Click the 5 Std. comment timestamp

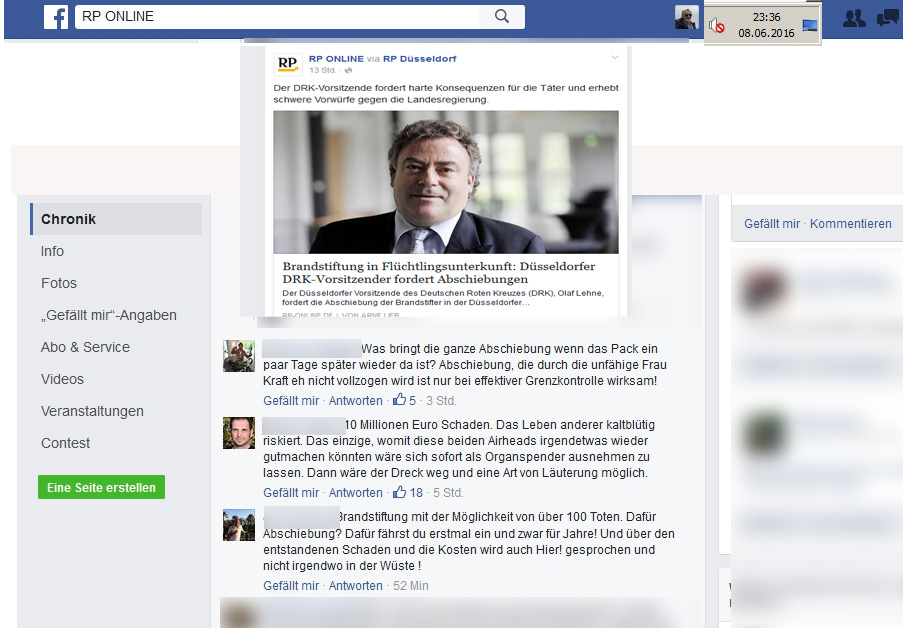click(x=448, y=493)
